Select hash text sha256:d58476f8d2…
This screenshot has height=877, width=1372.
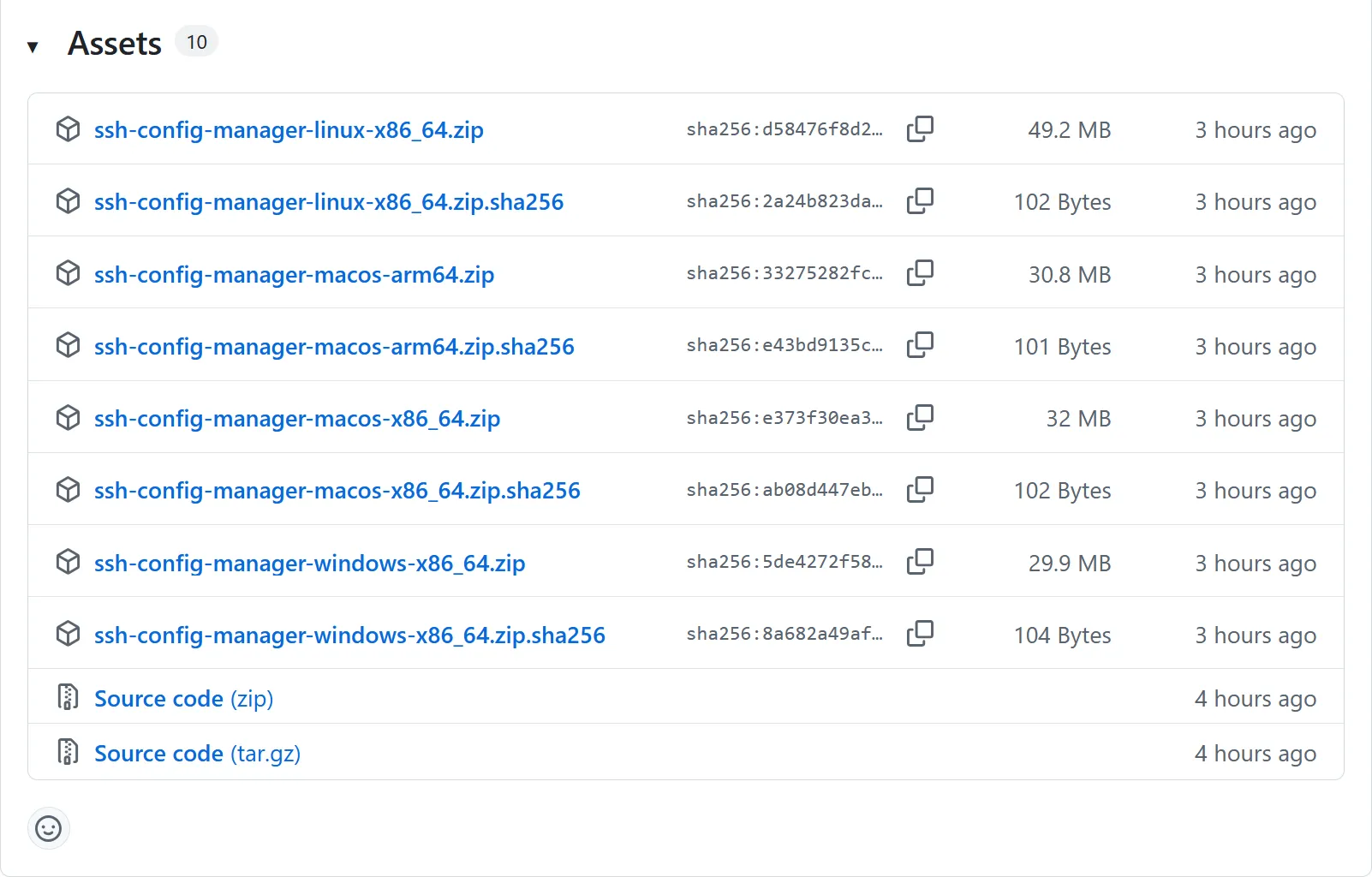click(784, 129)
